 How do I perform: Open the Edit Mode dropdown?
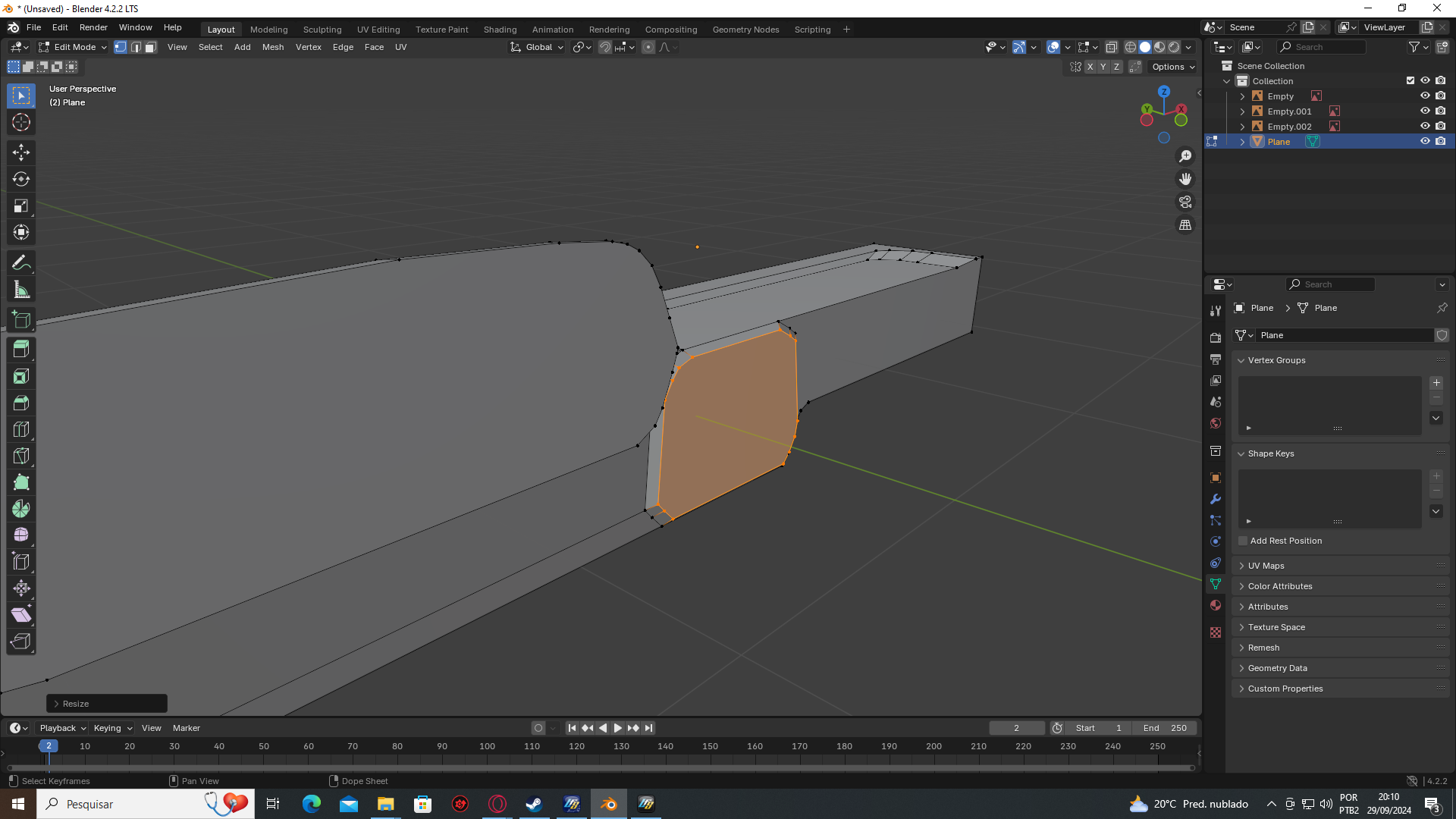74,47
